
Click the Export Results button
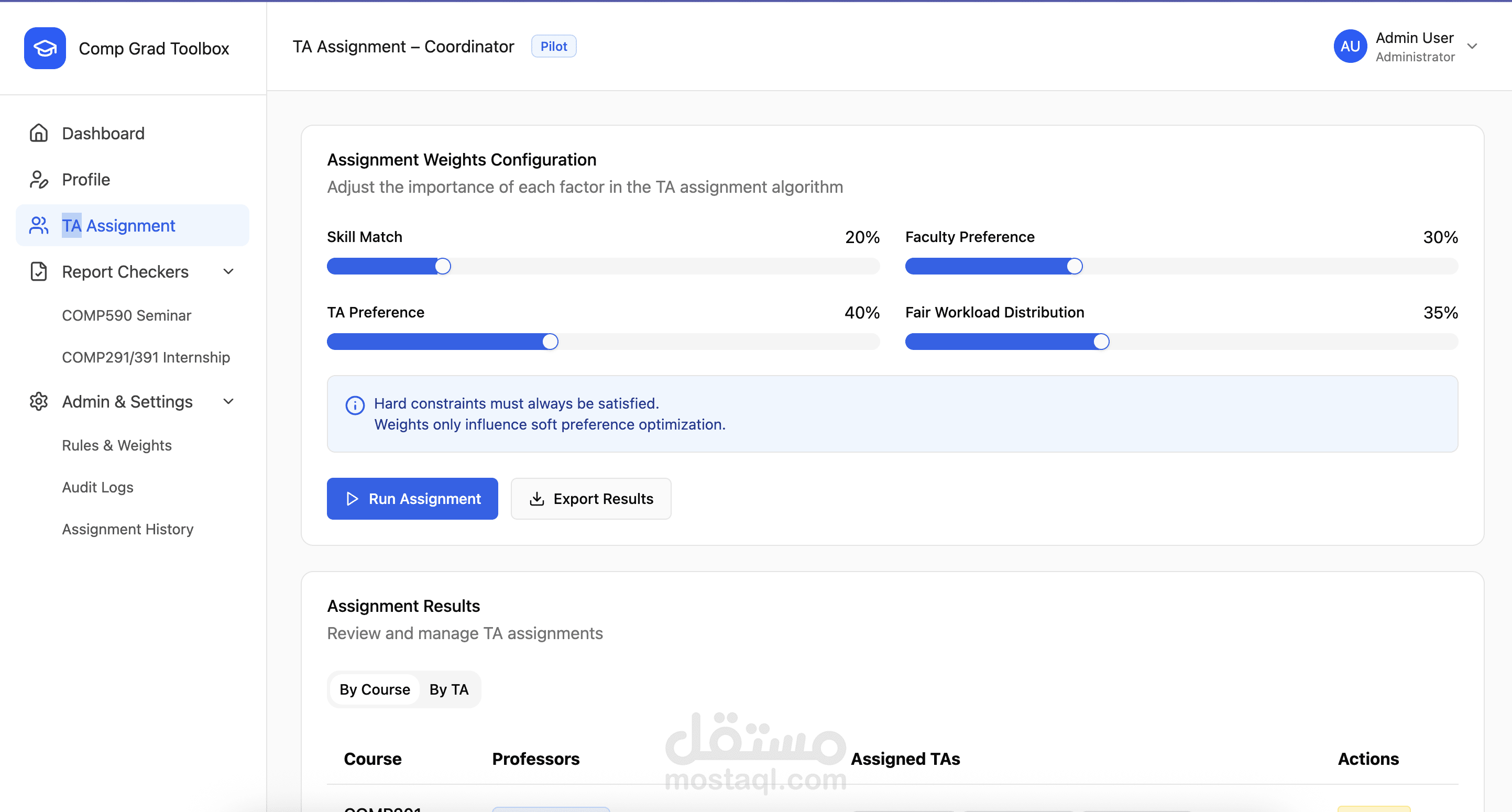pyautogui.click(x=590, y=499)
